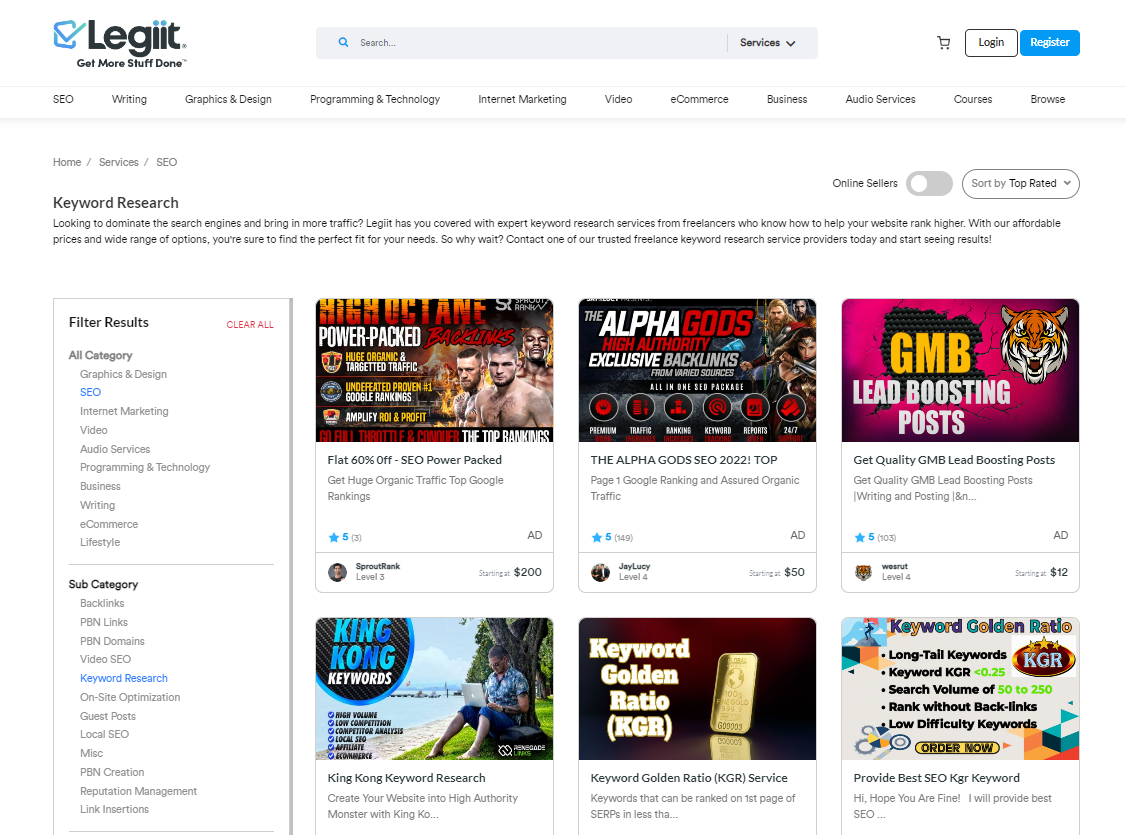The width and height of the screenshot is (1126, 835).
Task: Open the Alpha Gods backlinks thumbnail
Action: (x=697, y=370)
